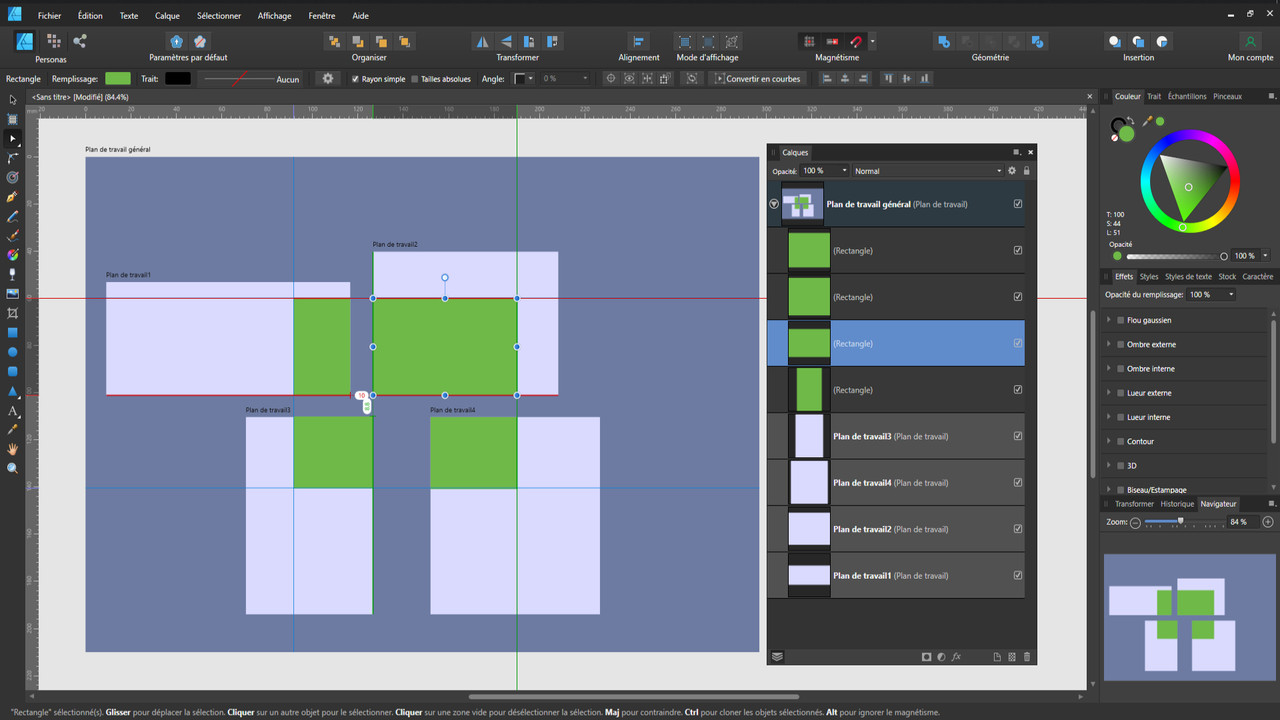
Task: Switch to the Historique tab
Action: (1177, 504)
